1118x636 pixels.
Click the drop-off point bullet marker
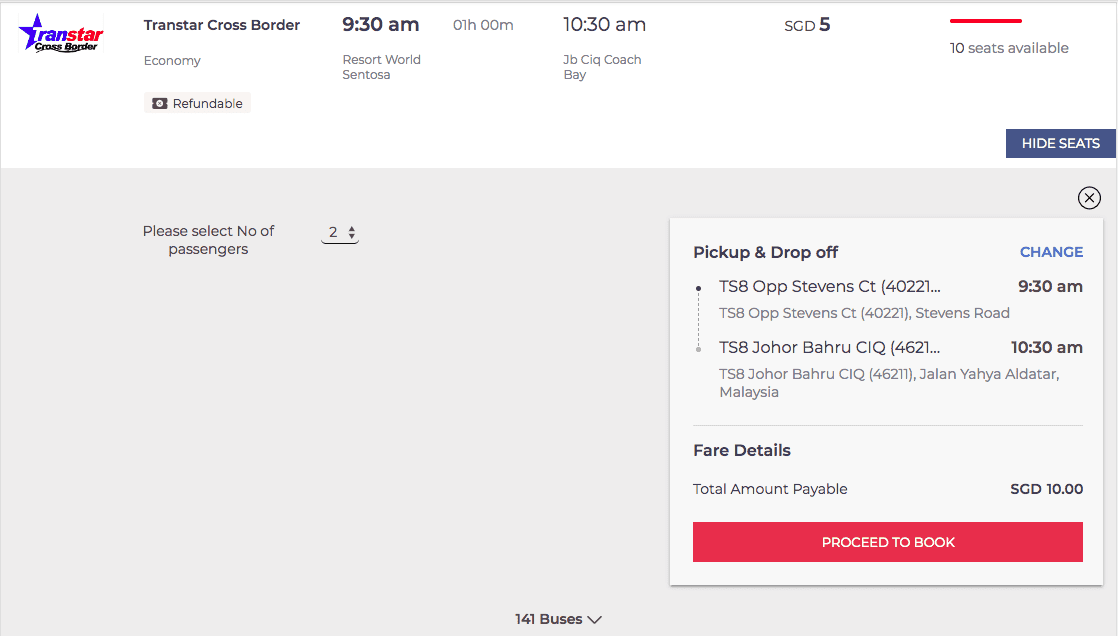(x=699, y=349)
